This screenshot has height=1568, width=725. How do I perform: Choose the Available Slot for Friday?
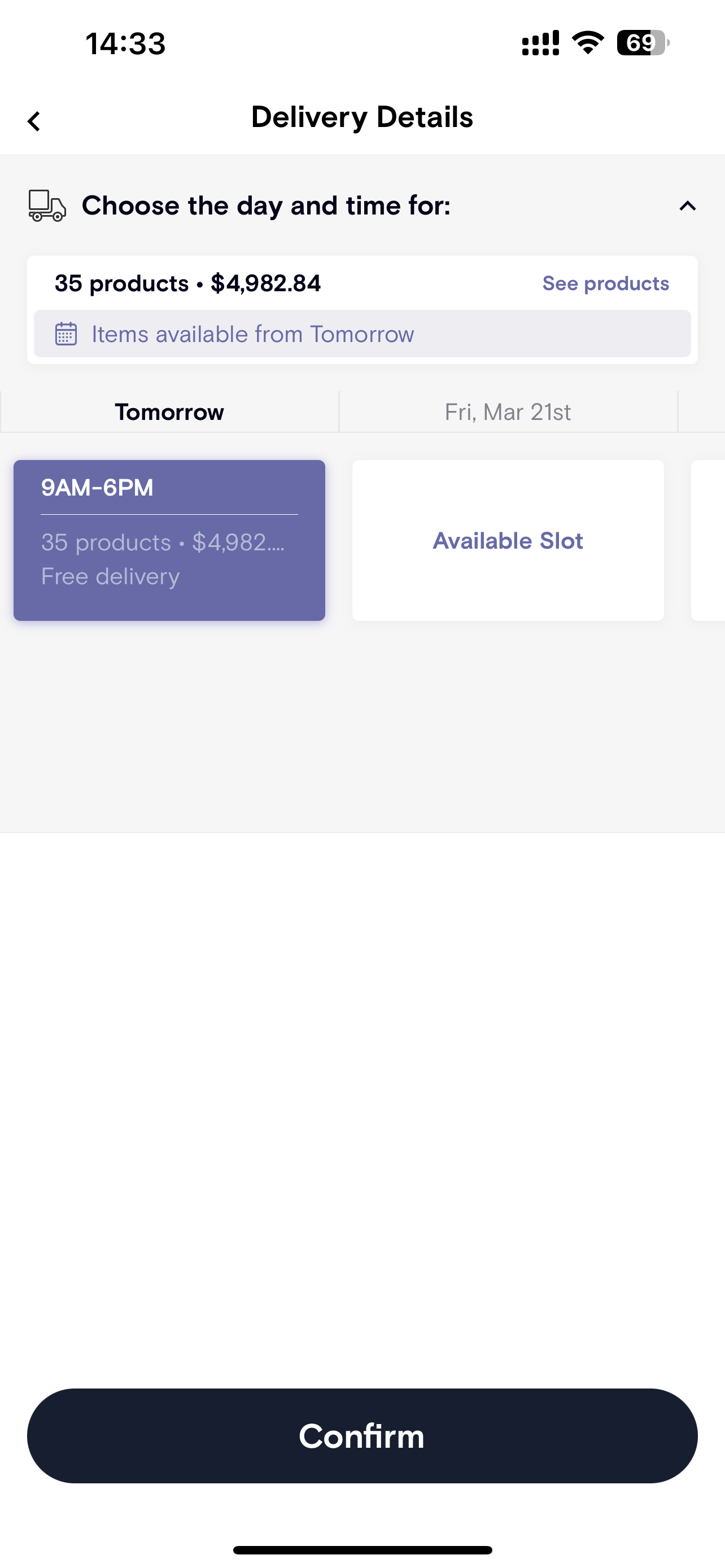(x=508, y=541)
